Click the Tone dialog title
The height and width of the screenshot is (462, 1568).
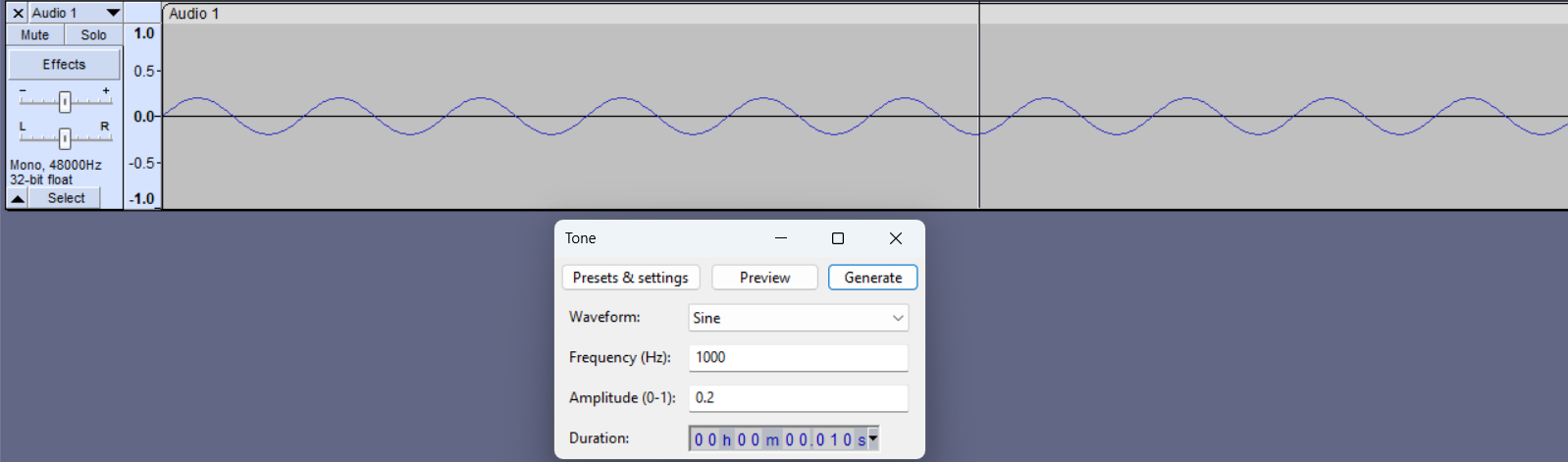pos(581,238)
